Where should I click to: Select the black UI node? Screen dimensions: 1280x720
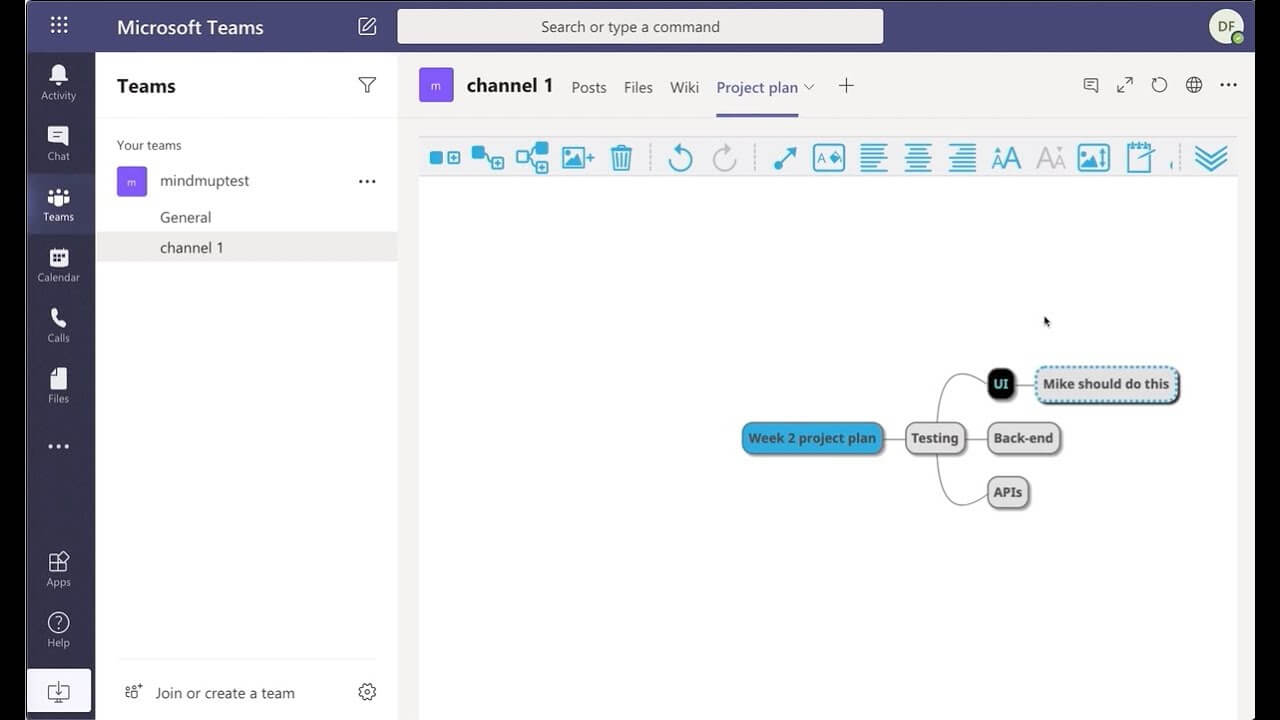click(x=1001, y=384)
